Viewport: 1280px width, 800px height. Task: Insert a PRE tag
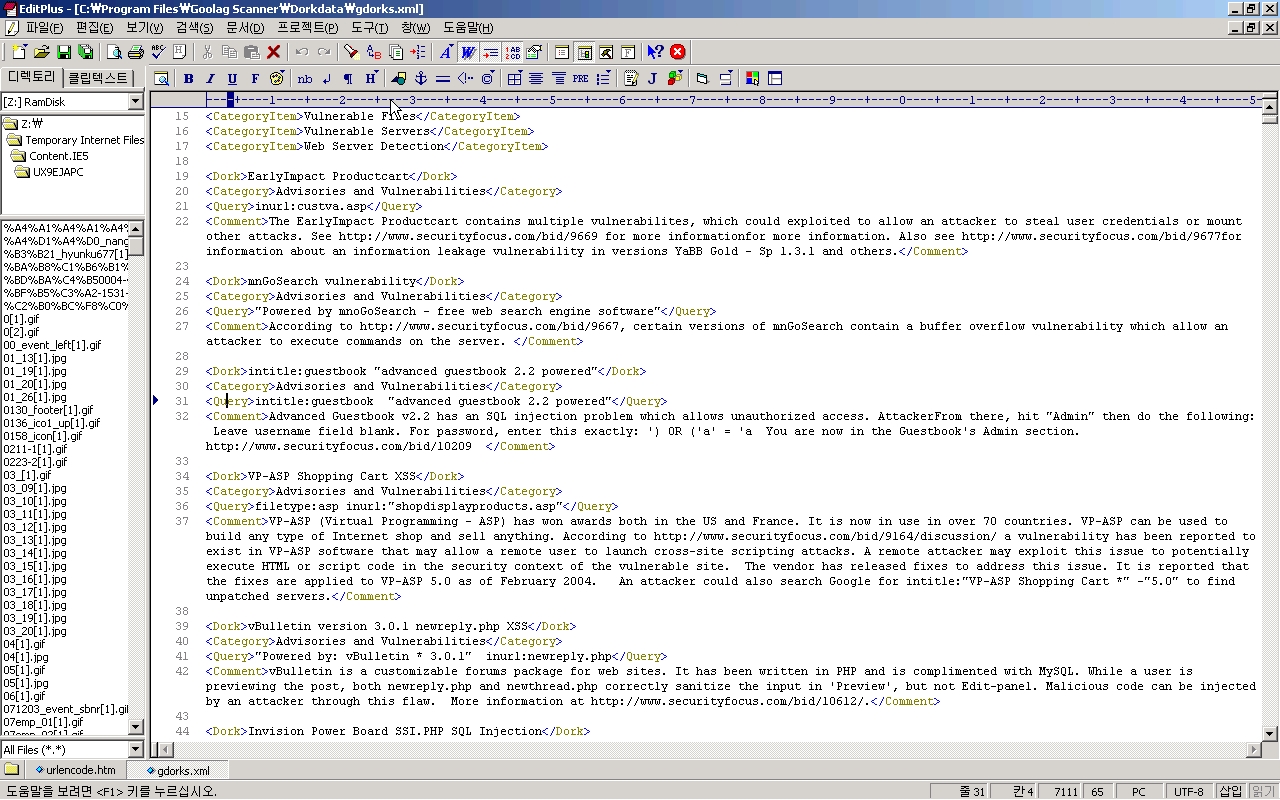coord(580,78)
